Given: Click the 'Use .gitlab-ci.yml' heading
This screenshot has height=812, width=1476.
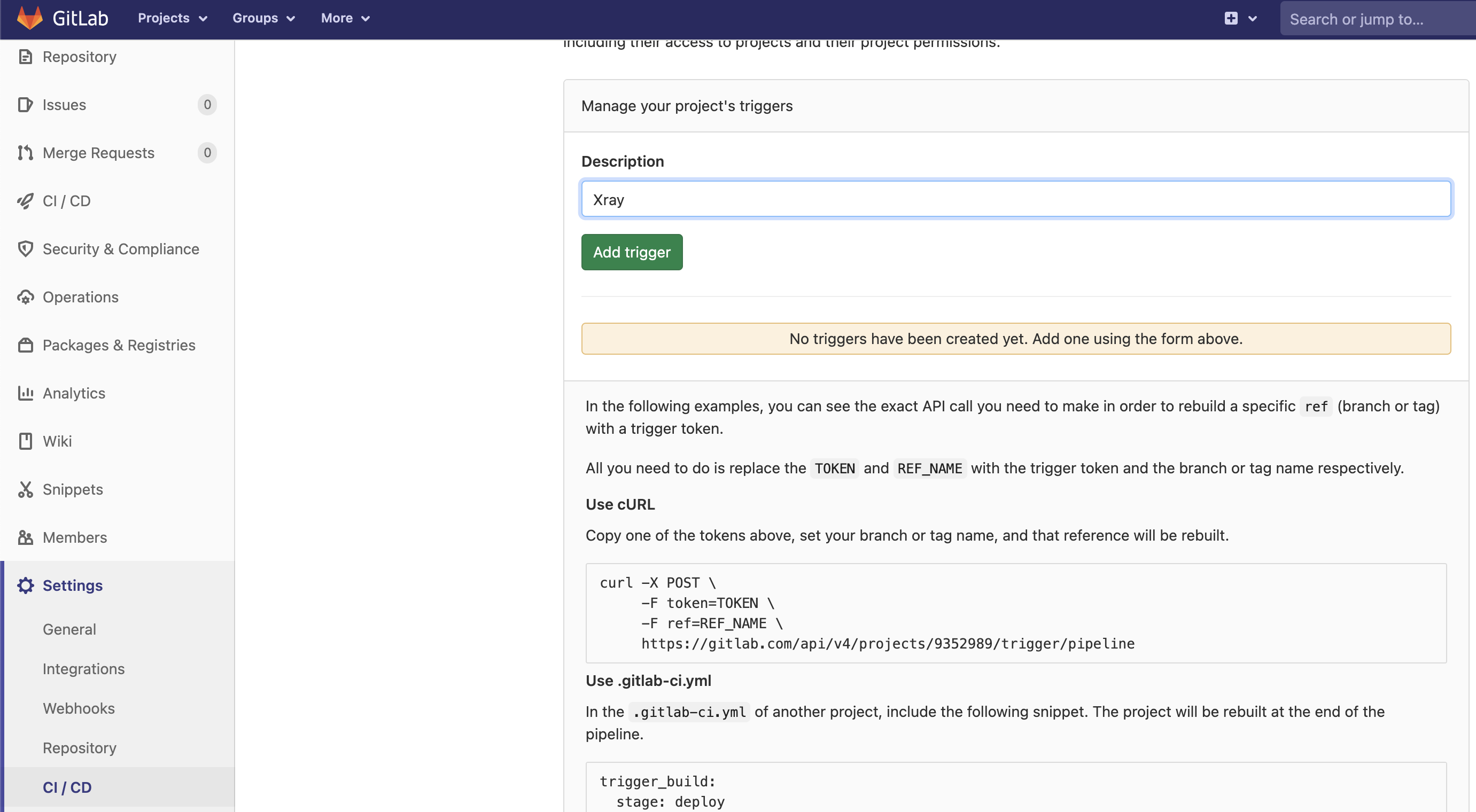Looking at the screenshot, I should 648,681.
